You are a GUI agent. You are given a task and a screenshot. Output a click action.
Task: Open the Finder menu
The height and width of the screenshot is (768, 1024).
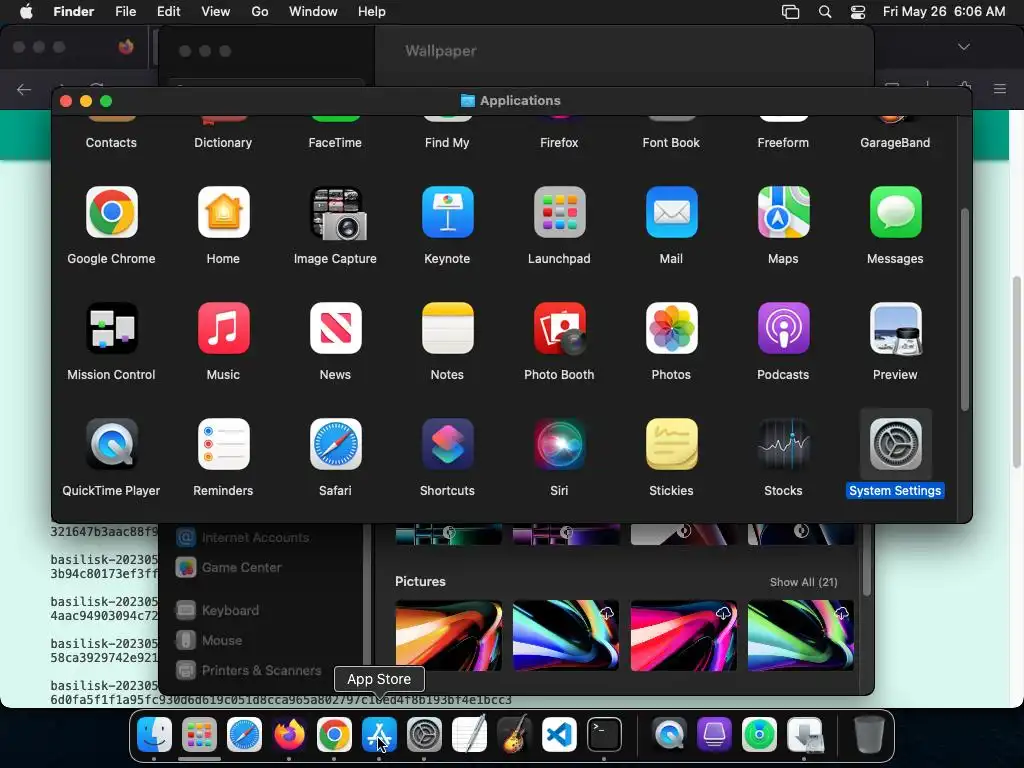point(74,11)
